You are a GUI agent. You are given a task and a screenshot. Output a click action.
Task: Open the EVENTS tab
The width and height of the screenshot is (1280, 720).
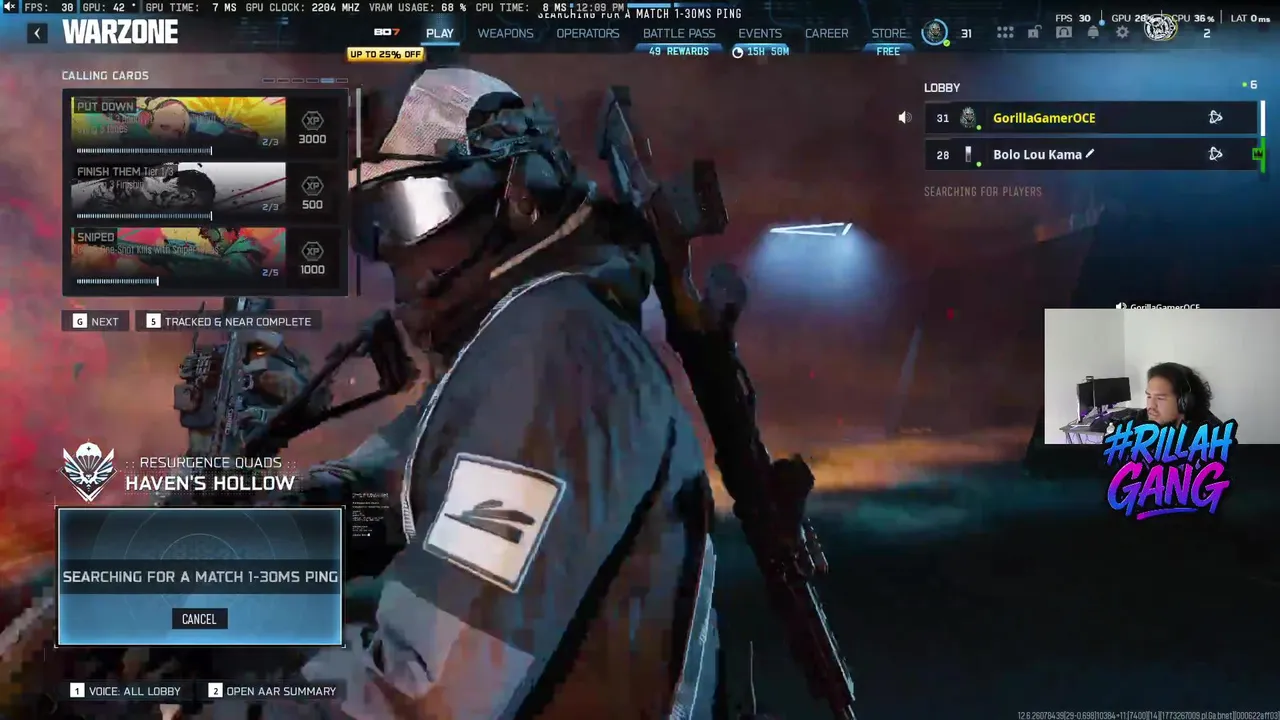coord(760,33)
